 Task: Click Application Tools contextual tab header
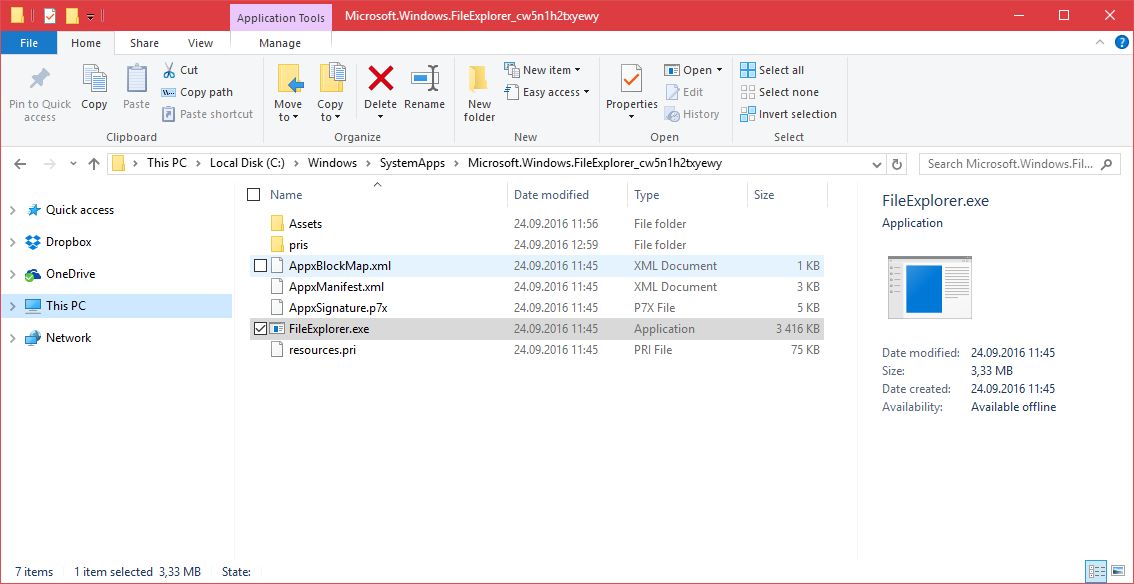281,18
